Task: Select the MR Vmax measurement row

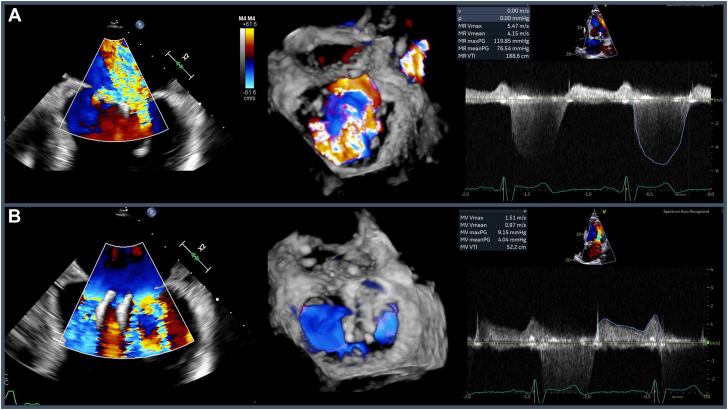Action: (x=493, y=26)
